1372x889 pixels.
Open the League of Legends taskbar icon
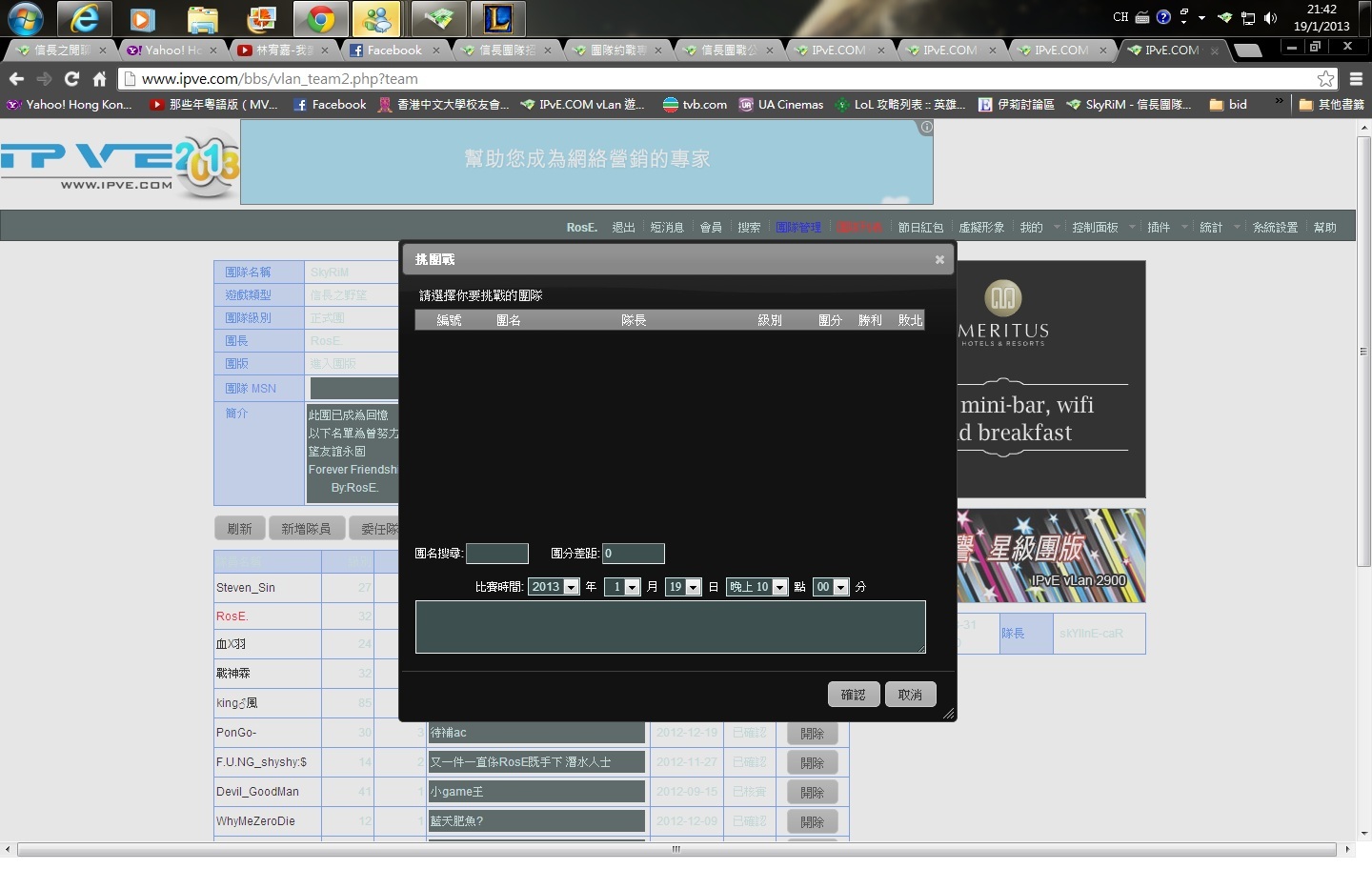497,18
